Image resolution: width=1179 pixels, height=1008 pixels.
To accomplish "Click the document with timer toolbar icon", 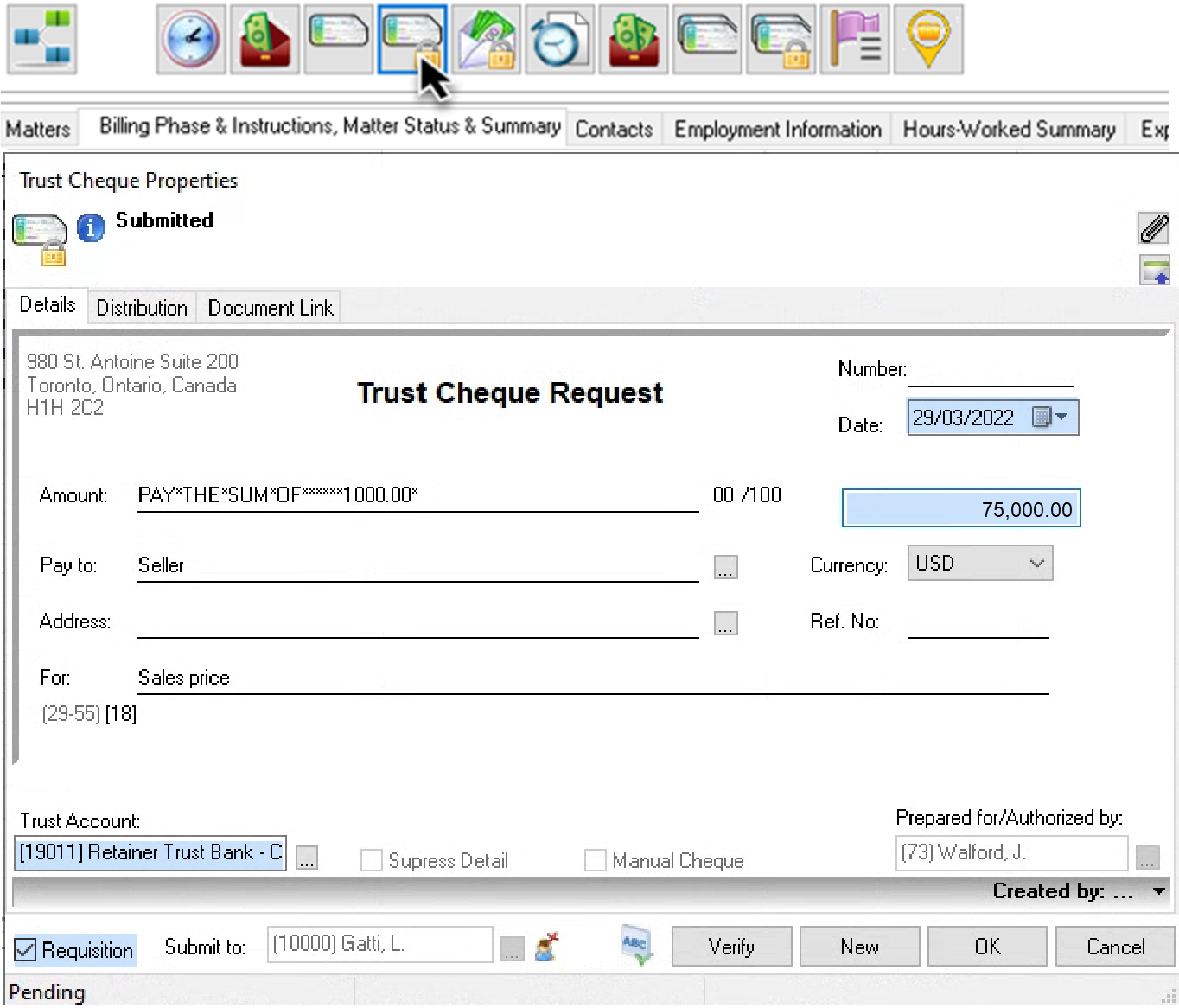I will [559, 39].
